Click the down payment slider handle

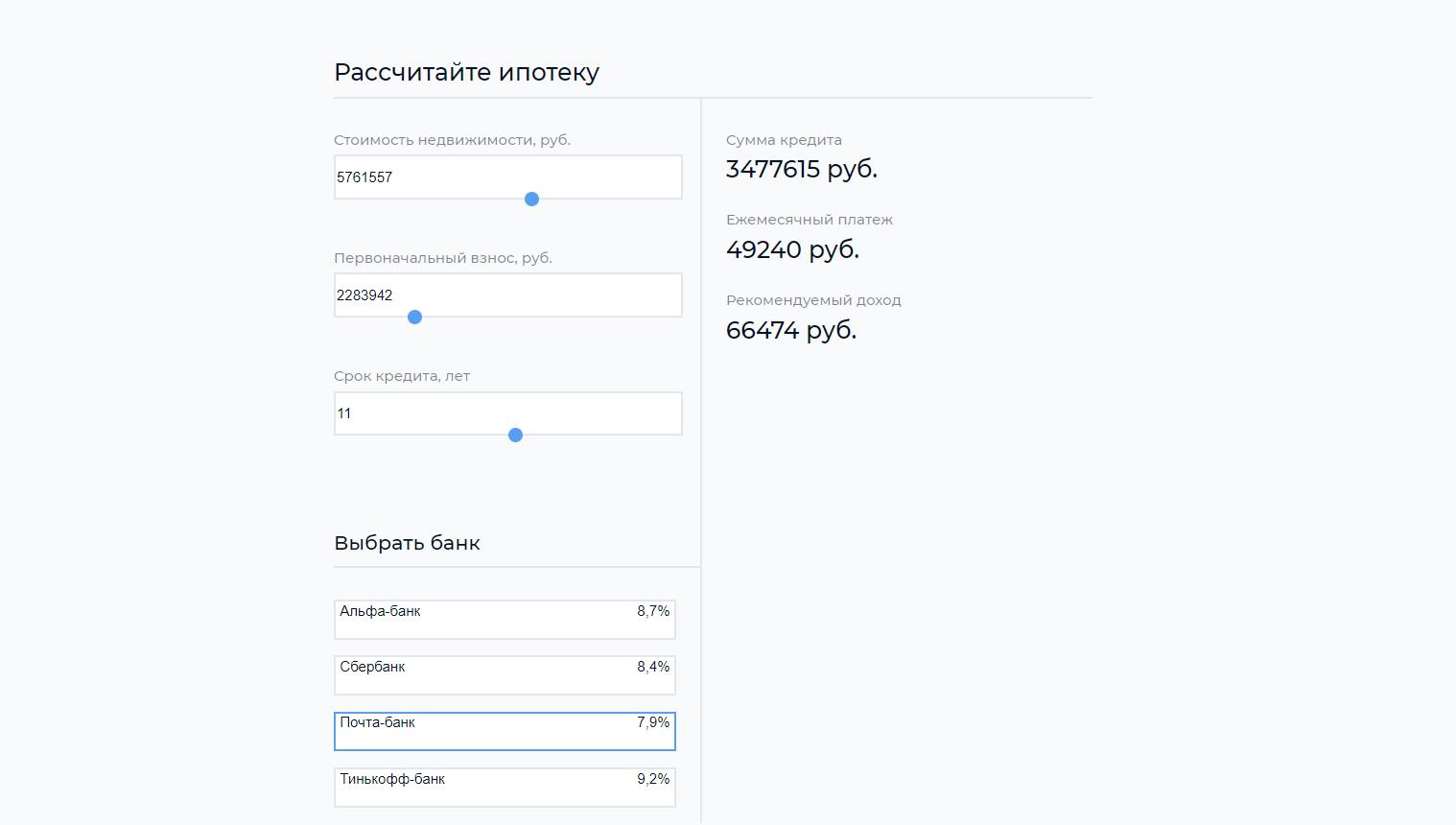(414, 317)
